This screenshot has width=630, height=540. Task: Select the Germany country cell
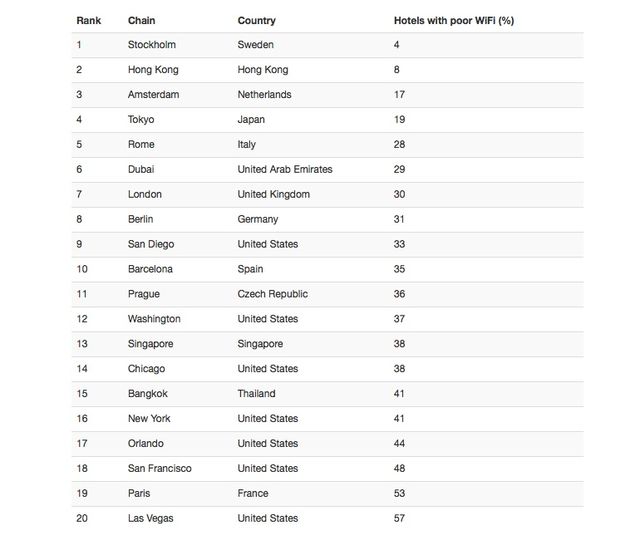(x=258, y=219)
